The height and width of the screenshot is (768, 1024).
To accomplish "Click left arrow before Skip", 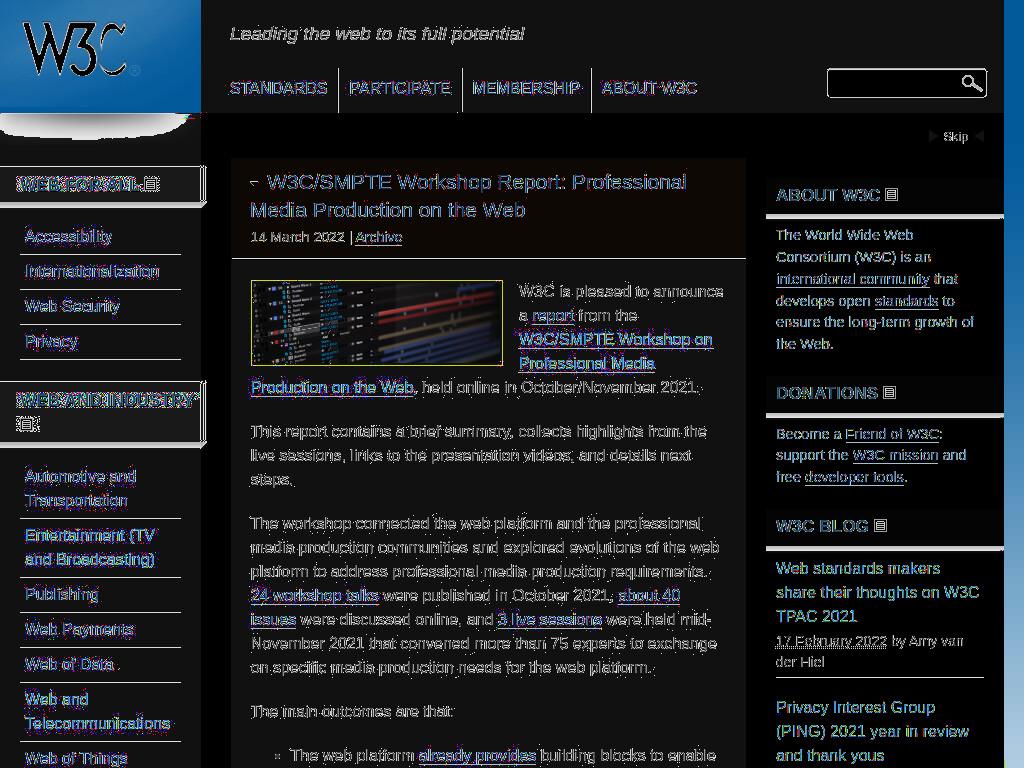I will (x=933, y=136).
